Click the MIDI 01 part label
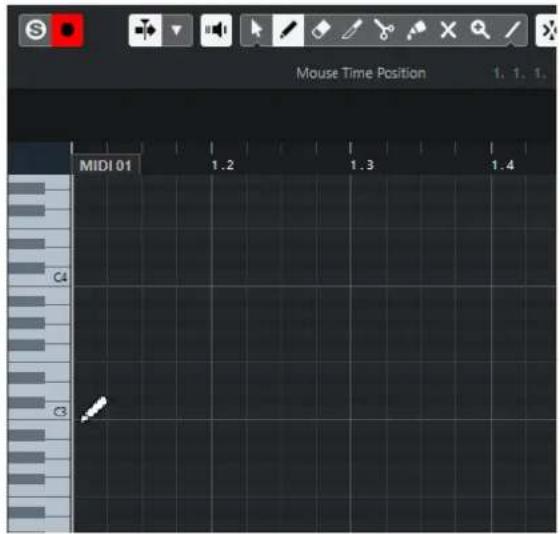 (x=106, y=165)
